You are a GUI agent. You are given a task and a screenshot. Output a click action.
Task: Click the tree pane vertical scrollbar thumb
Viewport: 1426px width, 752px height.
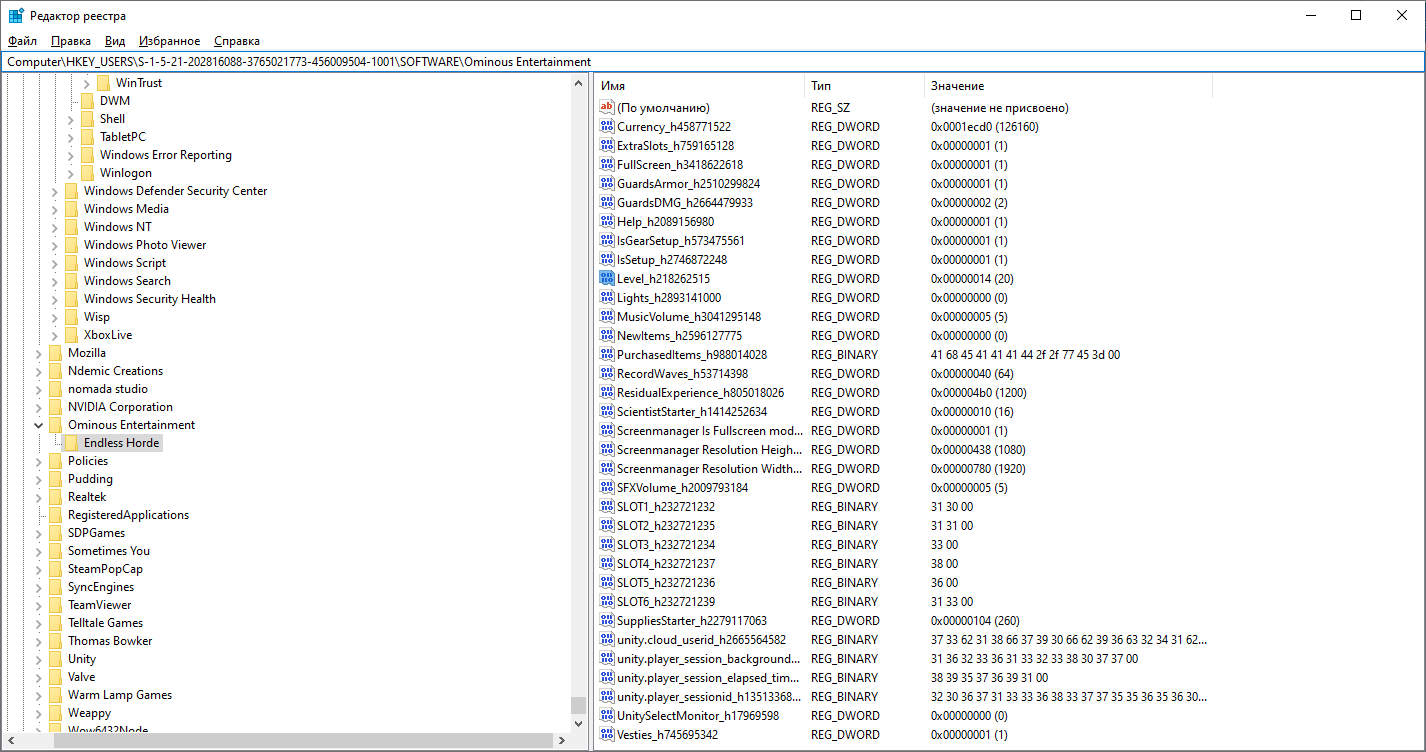pyautogui.click(x=578, y=705)
